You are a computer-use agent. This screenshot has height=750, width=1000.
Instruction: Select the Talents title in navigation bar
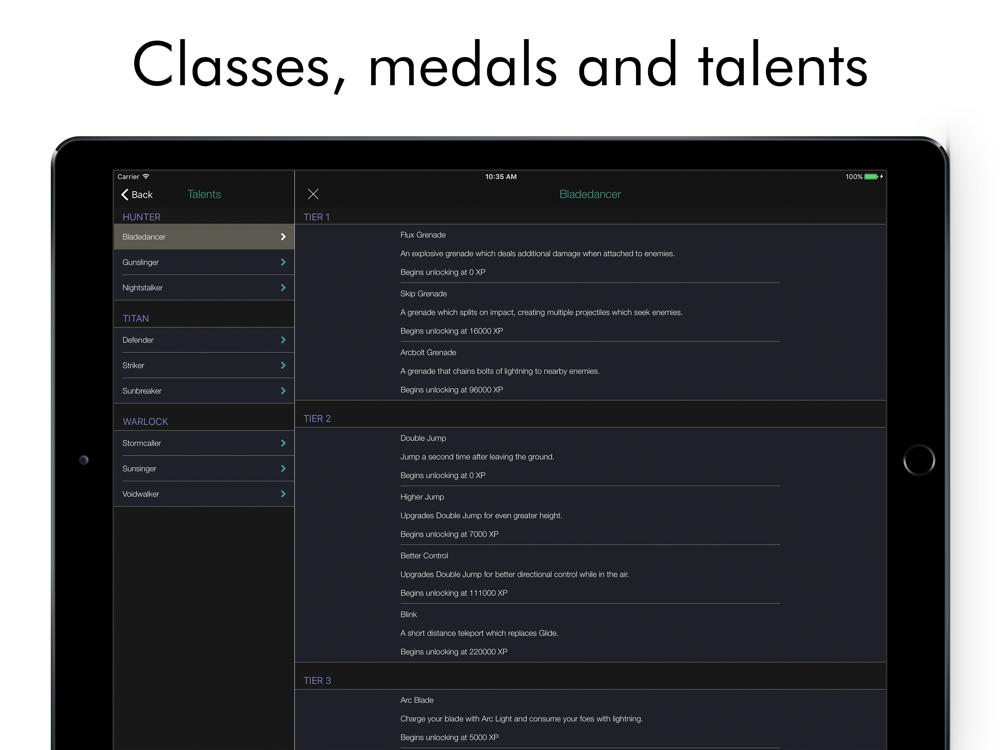(204, 194)
